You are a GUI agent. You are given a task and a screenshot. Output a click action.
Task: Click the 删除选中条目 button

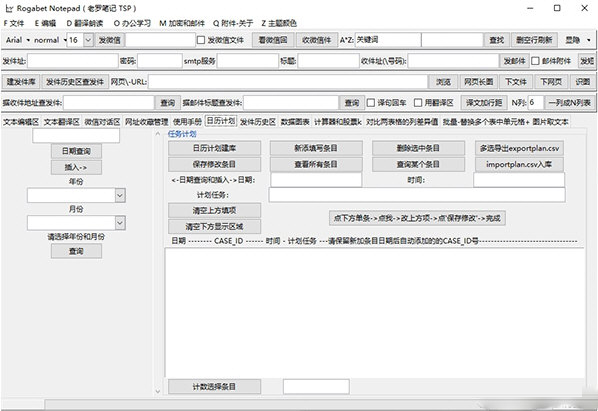click(x=418, y=148)
